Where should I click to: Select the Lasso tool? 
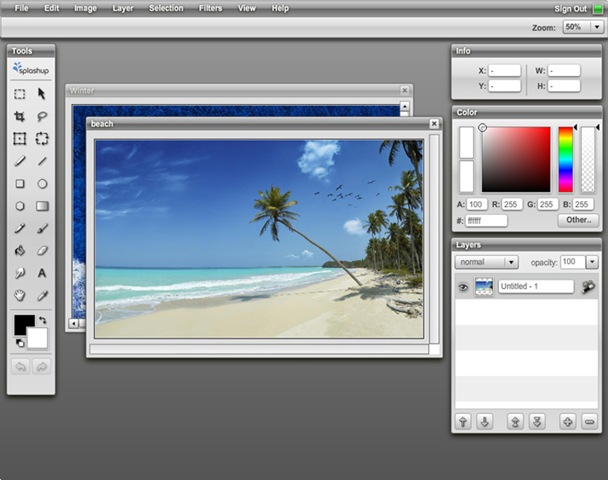[42, 116]
